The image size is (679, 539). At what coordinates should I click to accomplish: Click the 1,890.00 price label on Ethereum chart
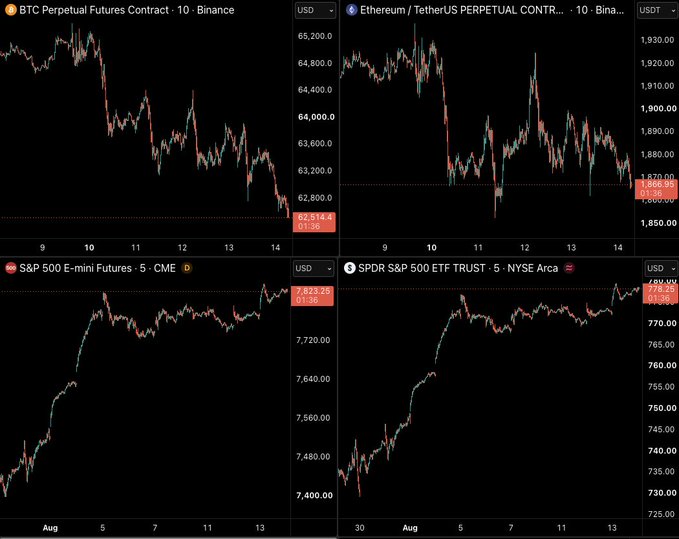point(657,131)
